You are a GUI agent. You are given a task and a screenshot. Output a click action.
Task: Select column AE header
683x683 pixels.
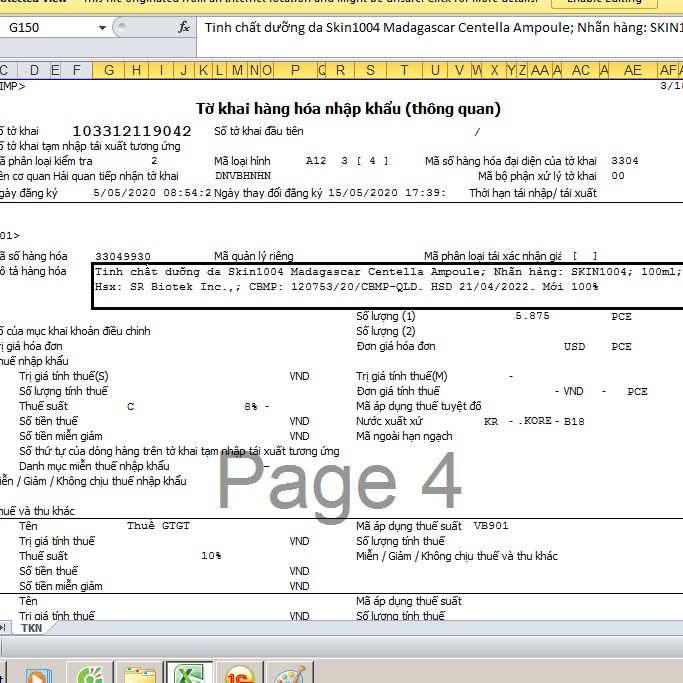(632, 70)
